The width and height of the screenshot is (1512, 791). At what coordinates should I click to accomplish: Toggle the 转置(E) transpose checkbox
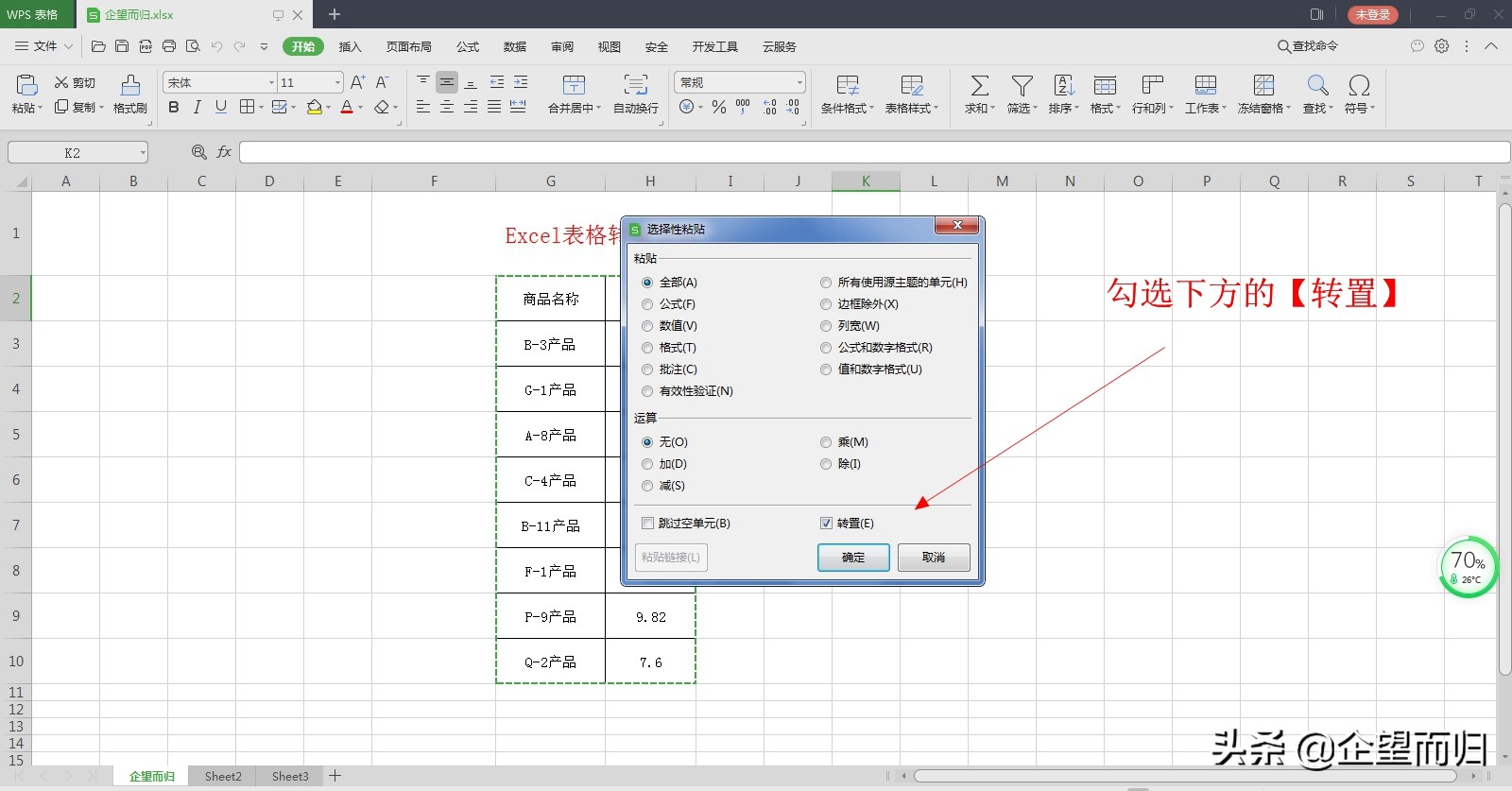(826, 524)
